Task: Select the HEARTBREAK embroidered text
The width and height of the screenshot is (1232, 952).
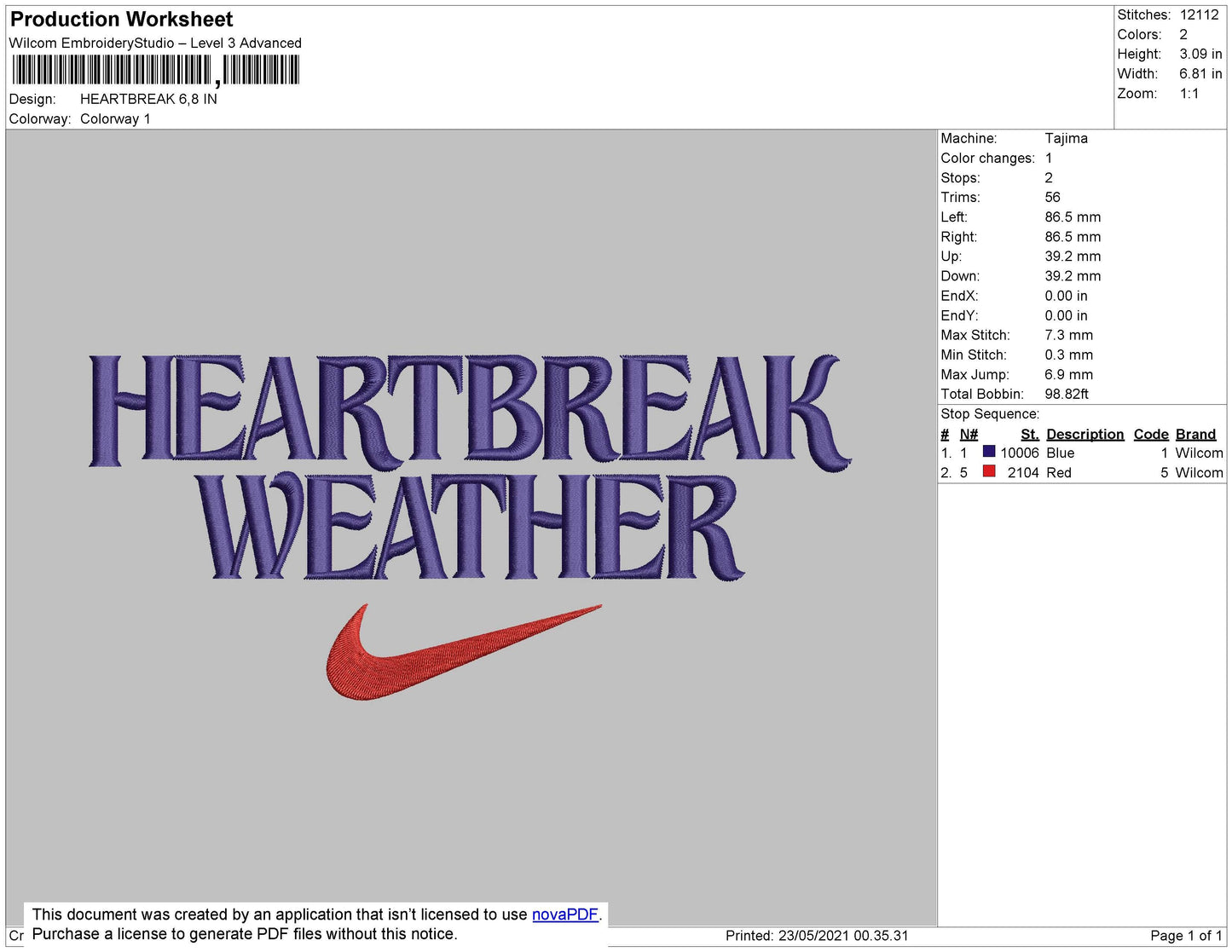Action: [471, 412]
